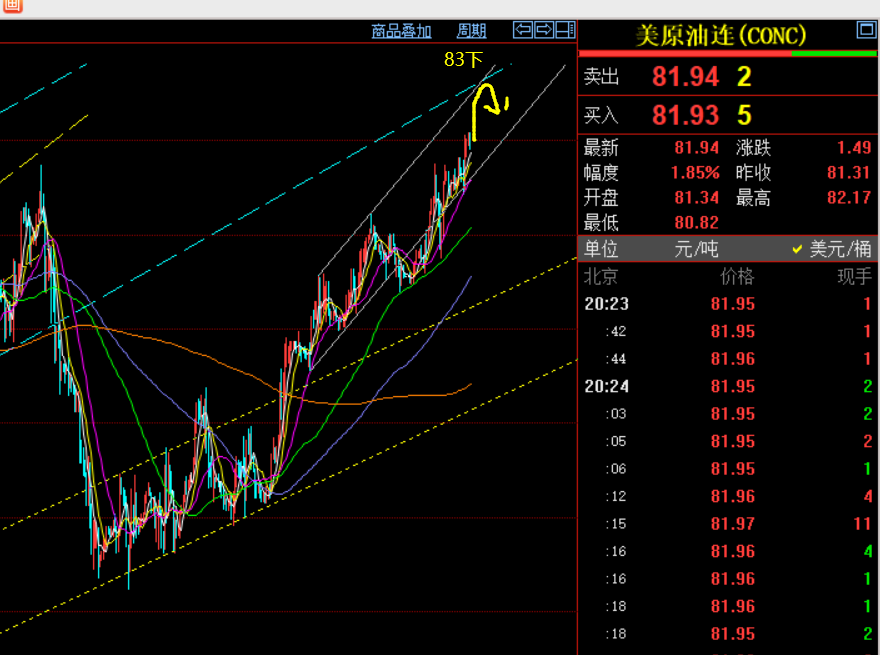Viewport: 880px width, 655px height.
Task: Select the :15 tick row at 81.97
Action: tap(728, 524)
